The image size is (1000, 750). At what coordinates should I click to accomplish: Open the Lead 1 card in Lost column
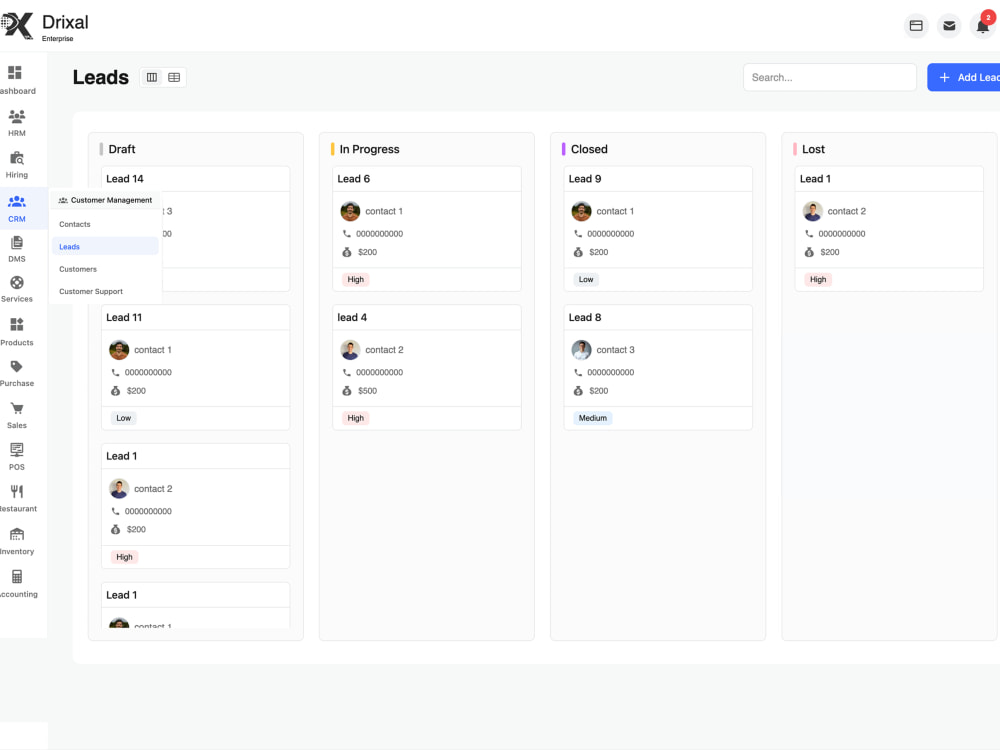[815, 179]
